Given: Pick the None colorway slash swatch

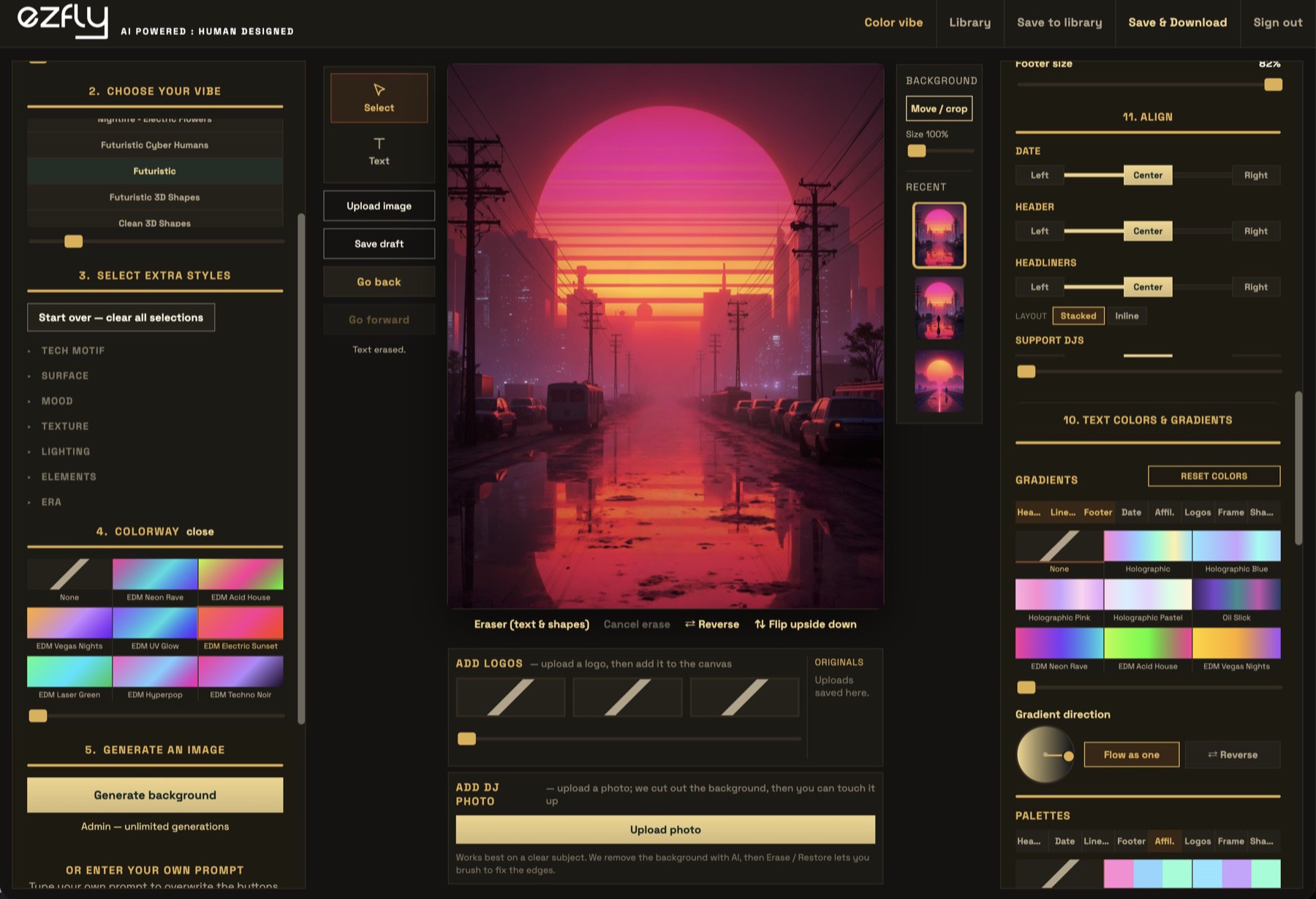Looking at the screenshot, I should click(x=69, y=574).
